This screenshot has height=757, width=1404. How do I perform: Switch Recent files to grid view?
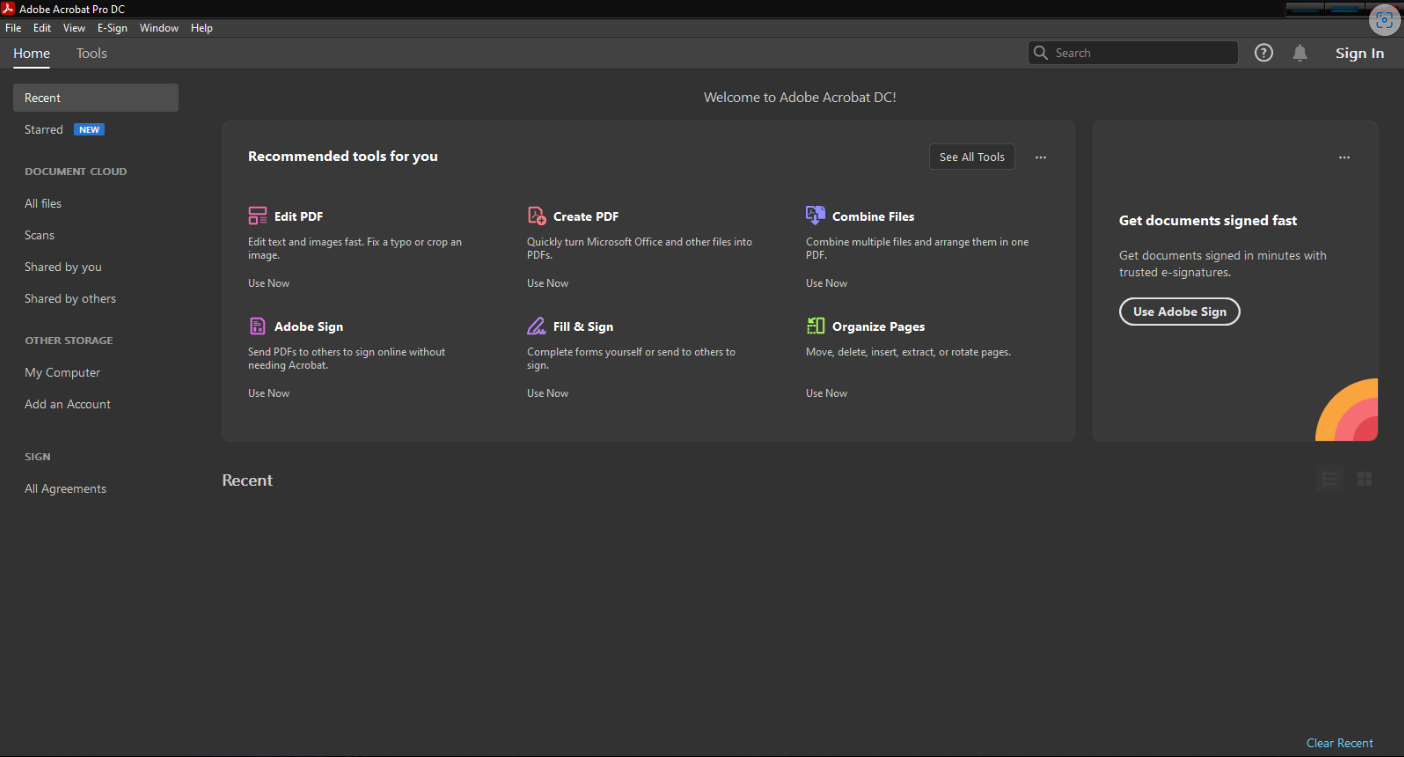(1364, 479)
